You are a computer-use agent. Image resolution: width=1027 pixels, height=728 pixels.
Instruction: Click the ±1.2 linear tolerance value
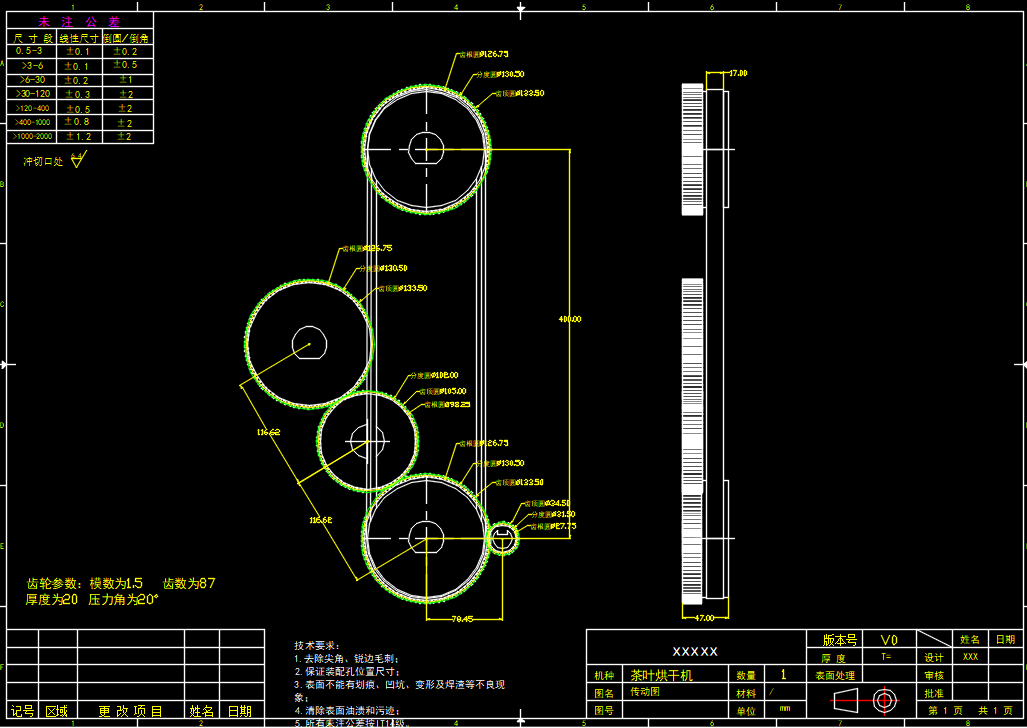point(79,137)
